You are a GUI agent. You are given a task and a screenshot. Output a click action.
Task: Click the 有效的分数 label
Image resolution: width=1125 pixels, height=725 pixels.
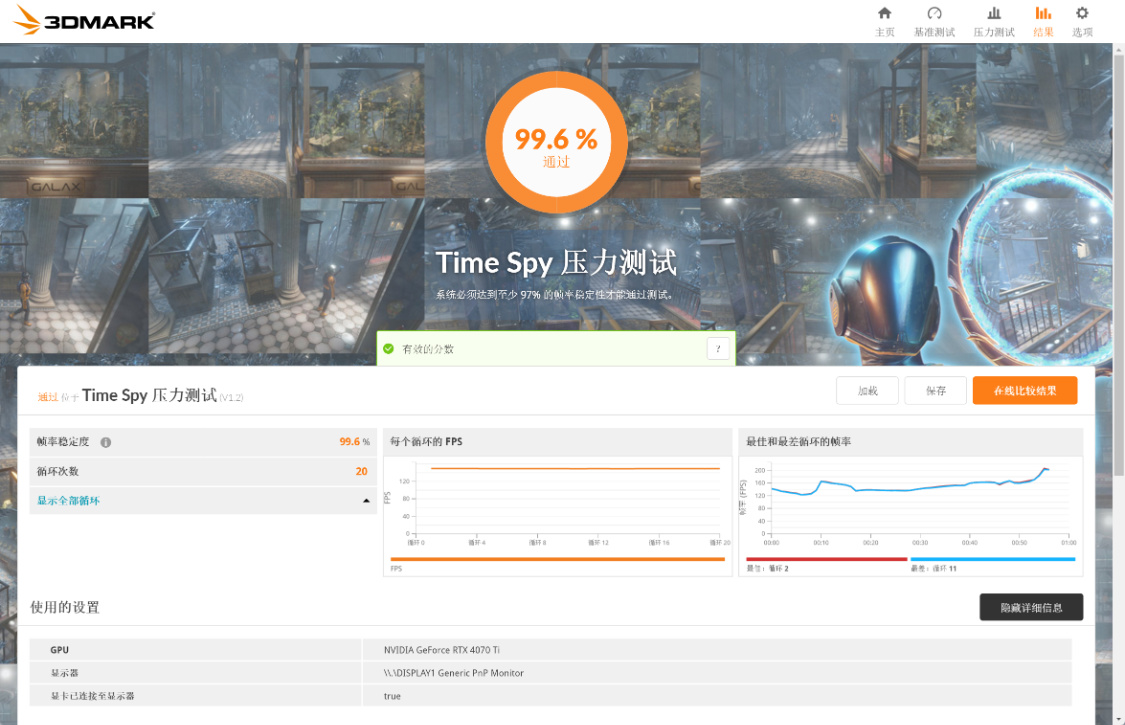428,349
